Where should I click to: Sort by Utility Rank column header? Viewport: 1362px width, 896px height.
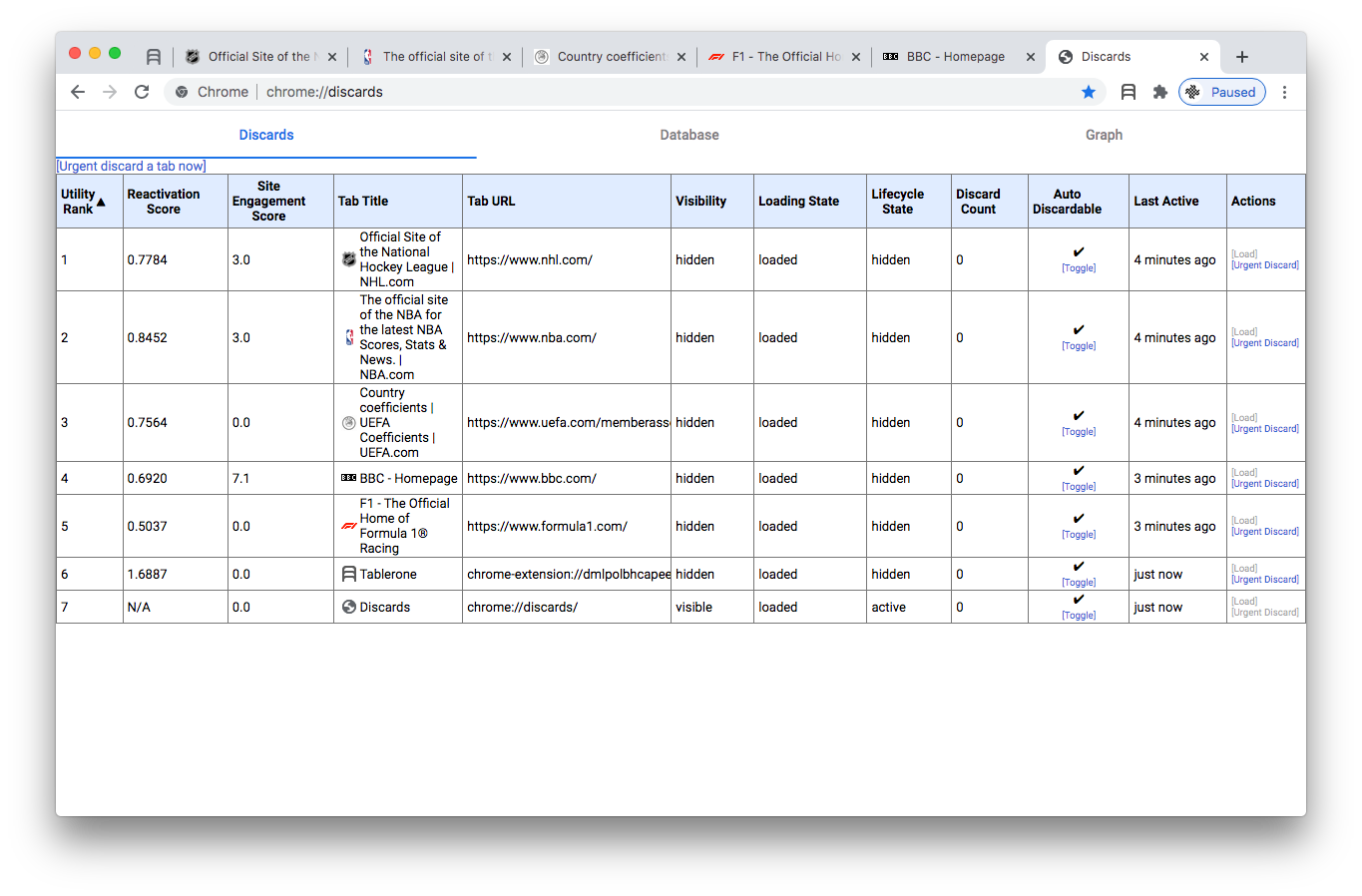click(89, 202)
